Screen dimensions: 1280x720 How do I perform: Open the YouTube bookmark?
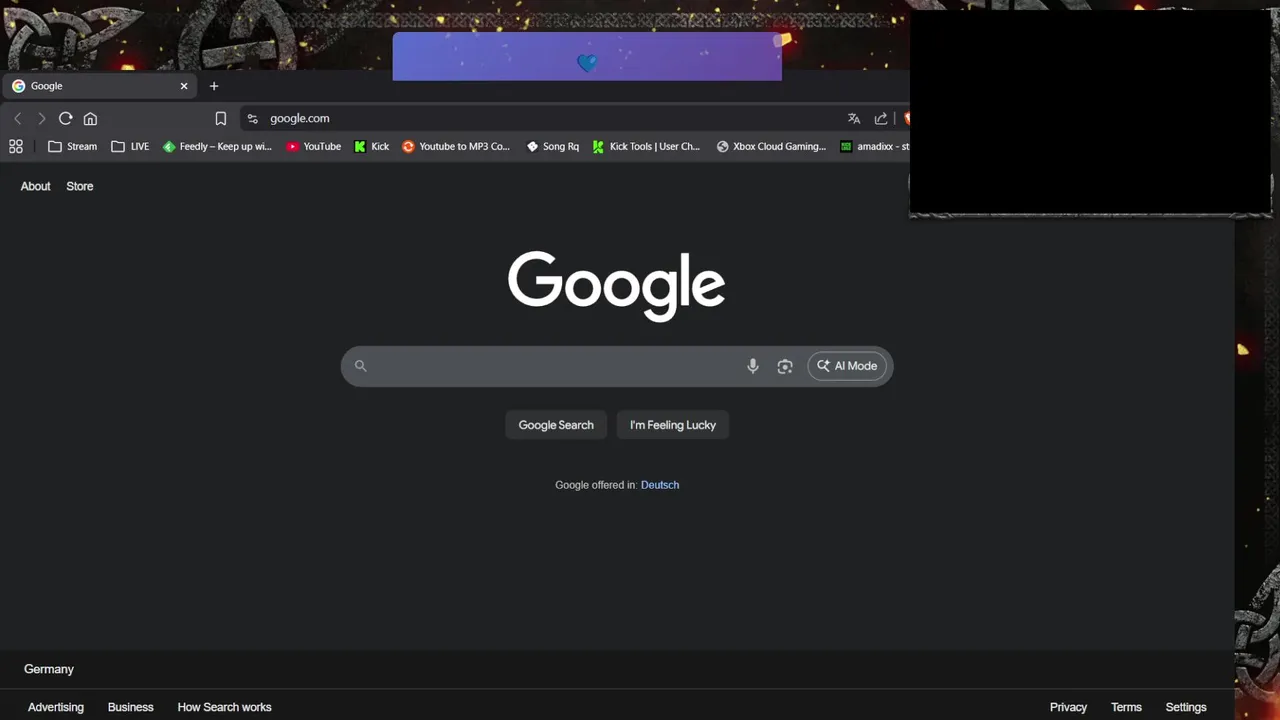(x=314, y=146)
